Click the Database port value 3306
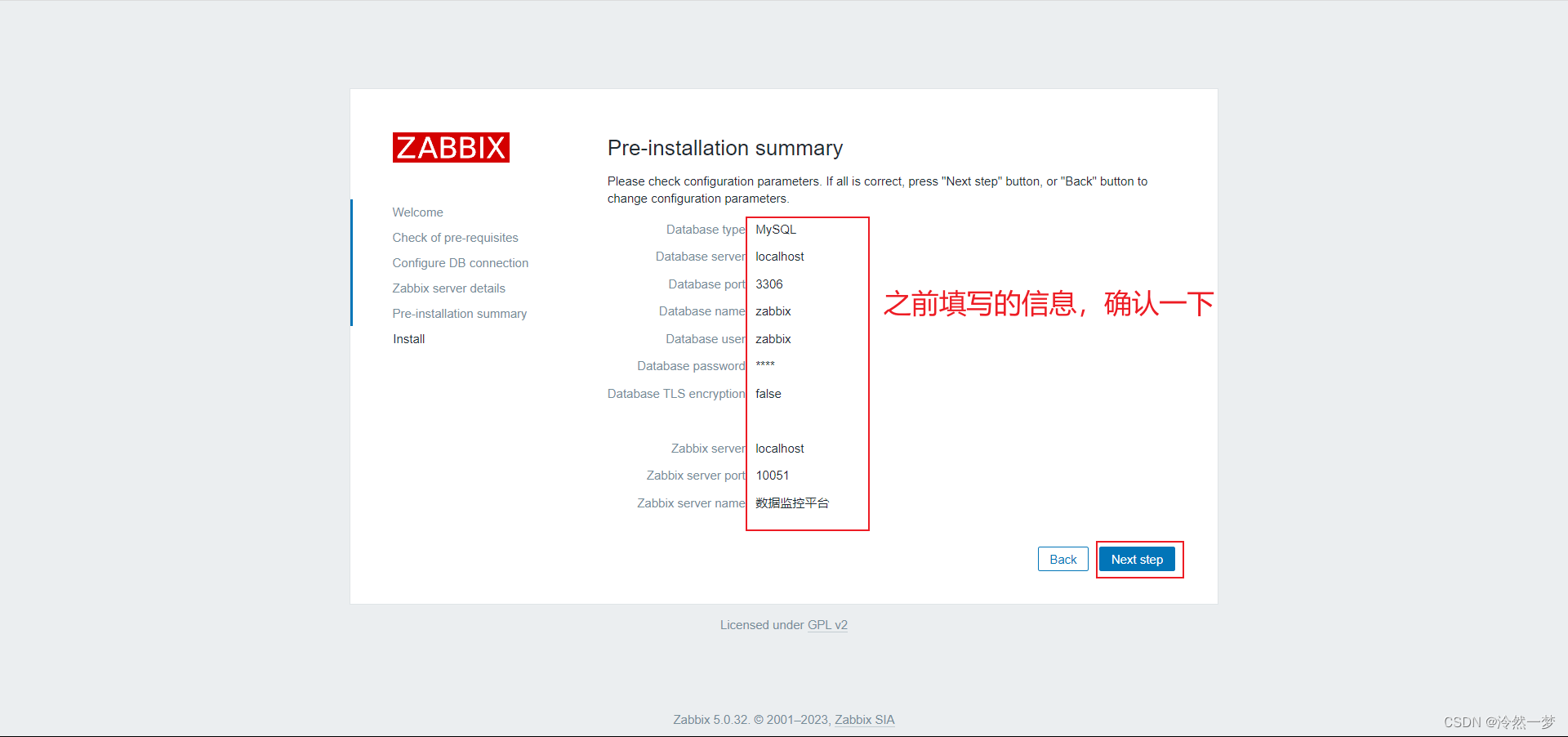 coord(768,284)
